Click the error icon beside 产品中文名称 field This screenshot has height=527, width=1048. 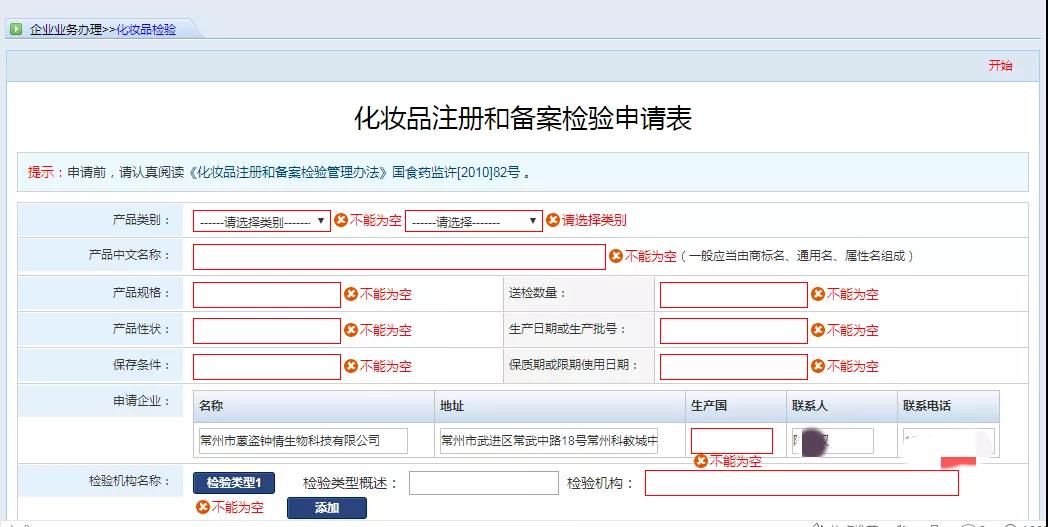[x=616, y=256]
